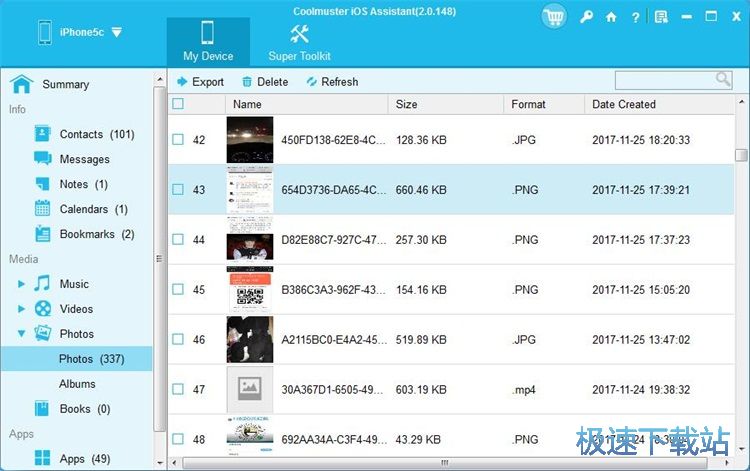
Task: Click the .mp4 format cell
Action: pyautogui.click(x=524, y=390)
